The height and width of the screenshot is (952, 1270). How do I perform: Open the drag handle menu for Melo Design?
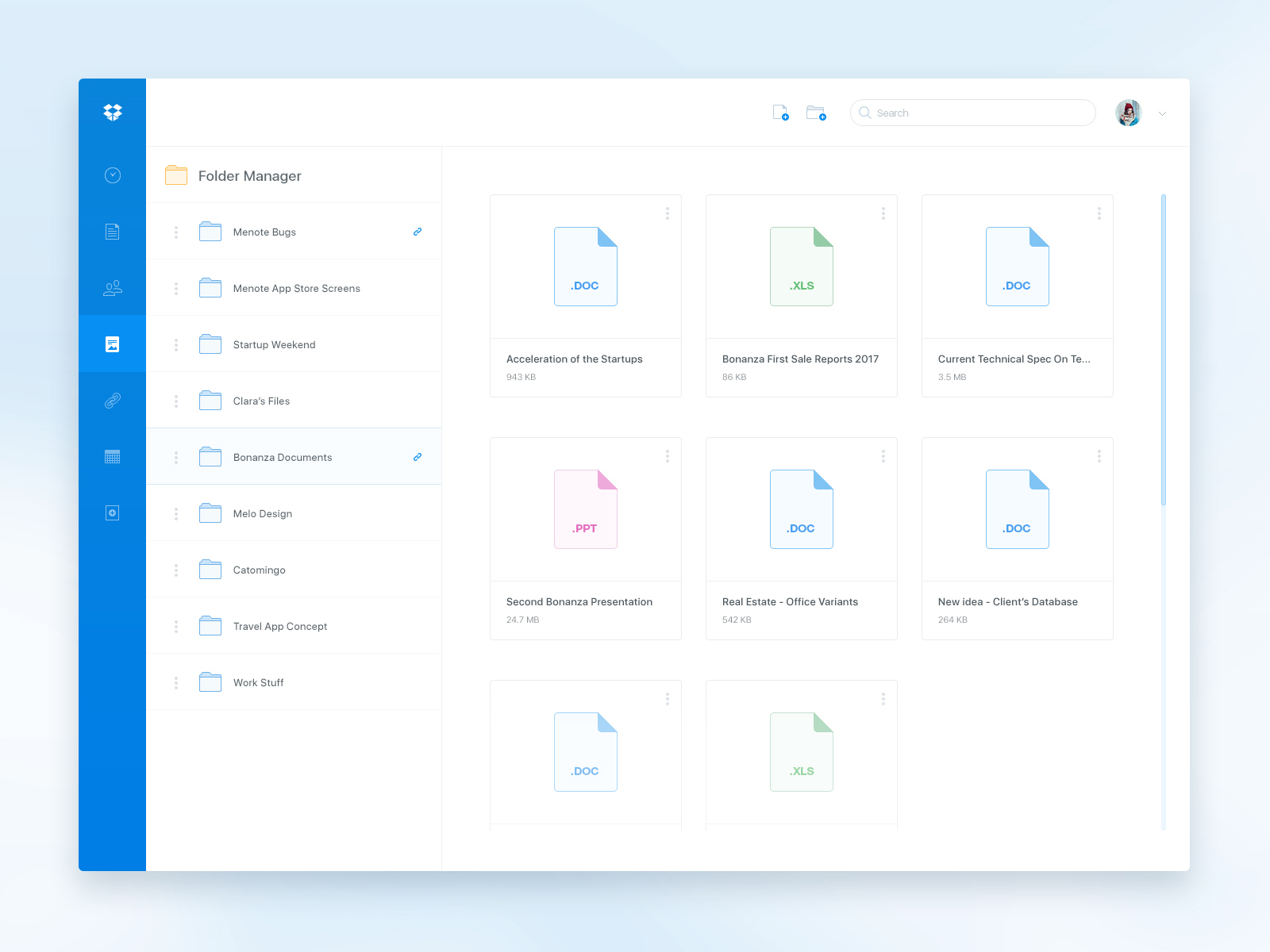(176, 514)
